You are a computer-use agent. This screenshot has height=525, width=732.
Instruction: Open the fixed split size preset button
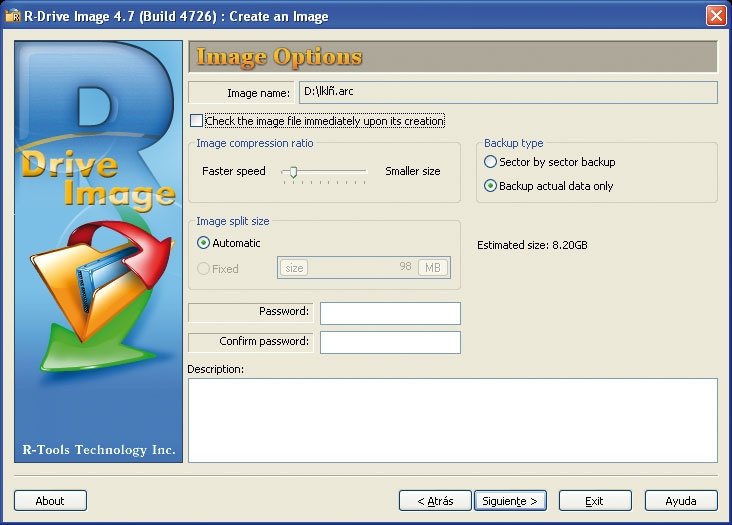pos(294,268)
